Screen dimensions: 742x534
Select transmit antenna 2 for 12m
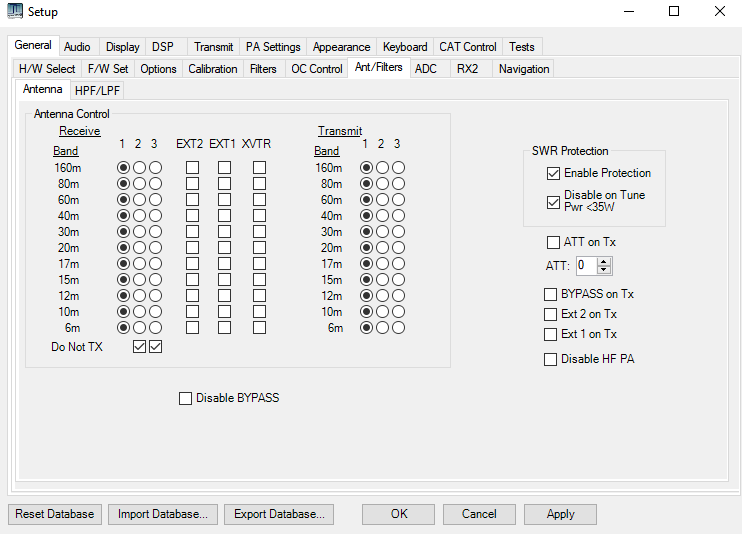382,296
